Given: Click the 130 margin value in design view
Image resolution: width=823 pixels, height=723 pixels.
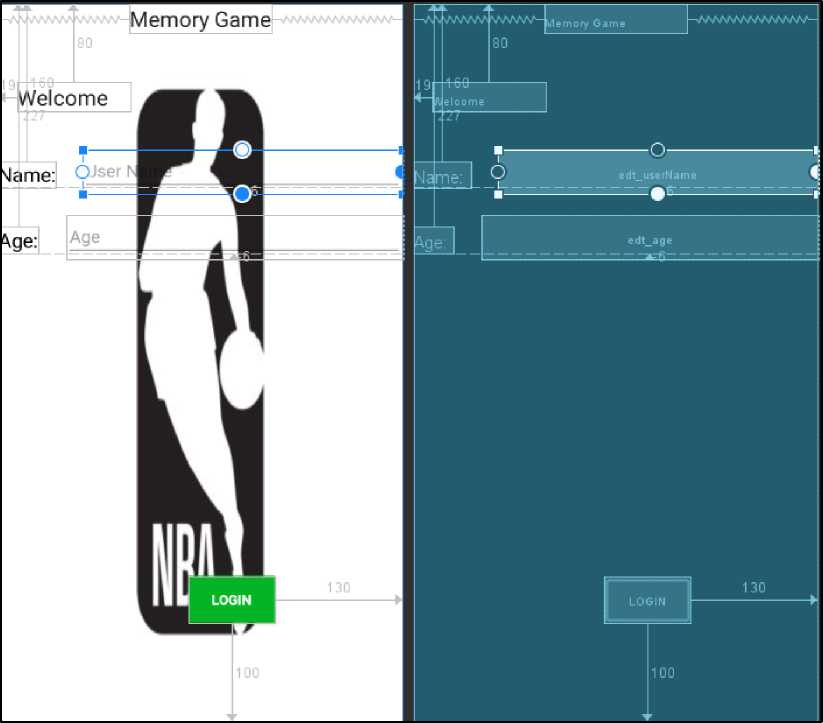Looking at the screenshot, I should pyautogui.click(x=339, y=587).
